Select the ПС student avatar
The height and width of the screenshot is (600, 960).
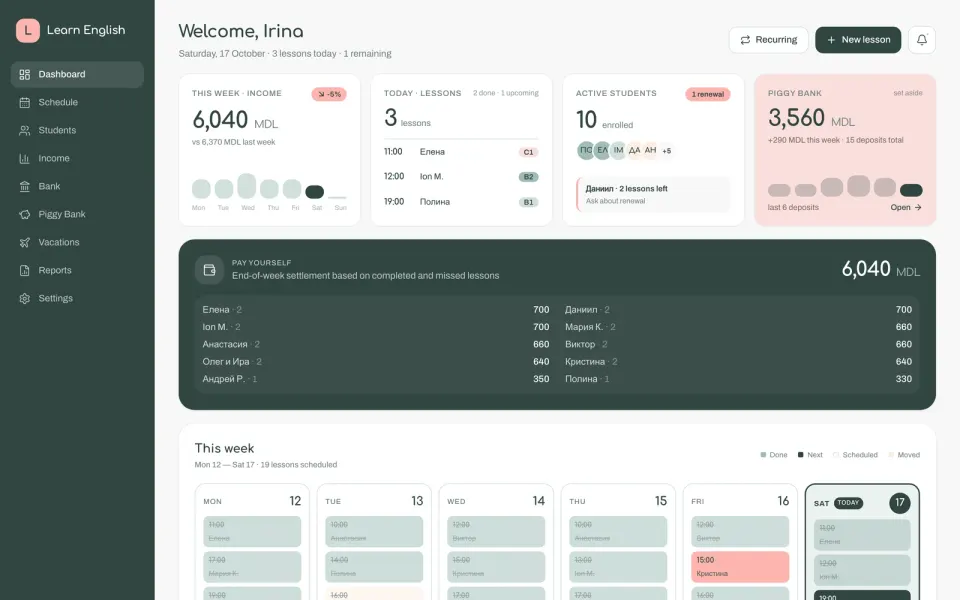[x=586, y=150]
